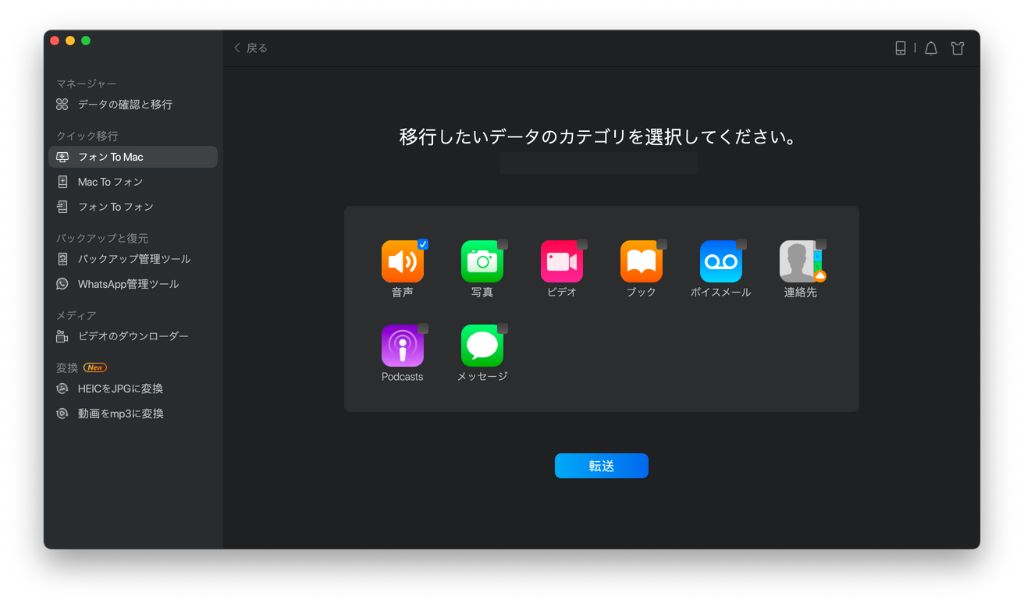1024x607 pixels.
Task: Open ビデオのダウンローダー
Action: (133, 336)
